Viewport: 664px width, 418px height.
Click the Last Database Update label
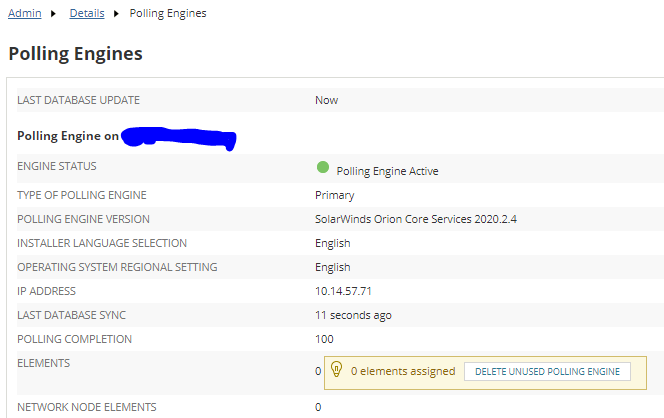pyautogui.click(x=78, y=100)
